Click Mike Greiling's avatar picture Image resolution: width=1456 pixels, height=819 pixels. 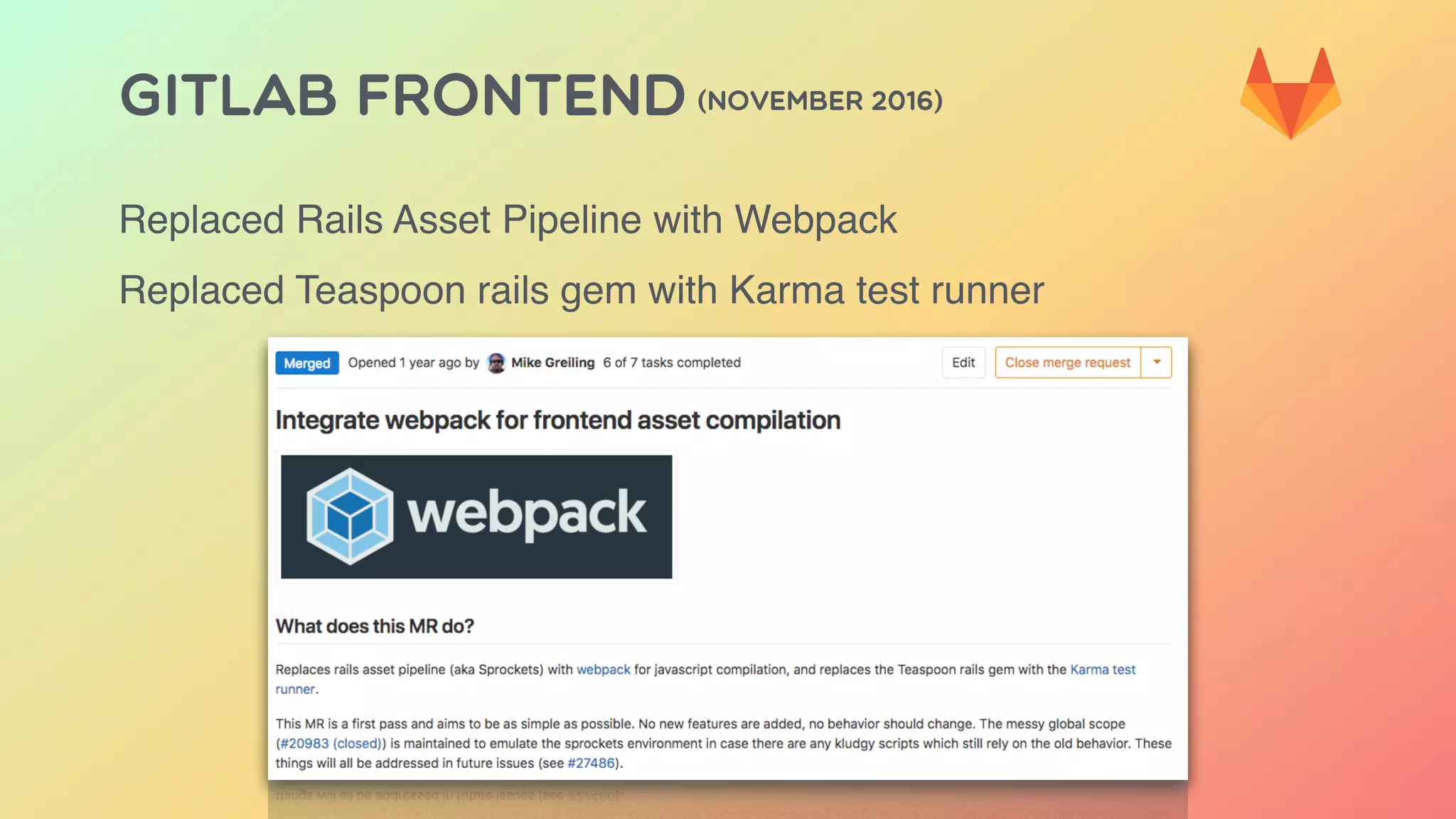point(496,363)
